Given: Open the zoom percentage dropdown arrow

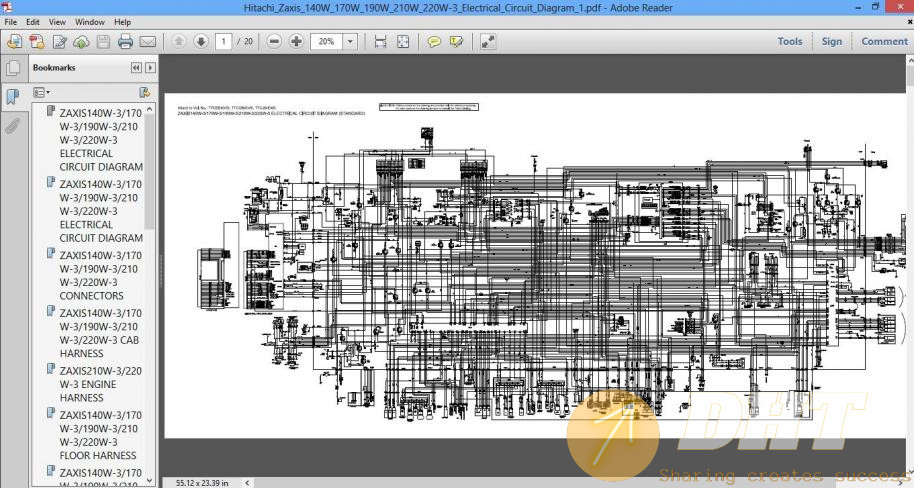Looking at the screenshot, I should [350, 41].
